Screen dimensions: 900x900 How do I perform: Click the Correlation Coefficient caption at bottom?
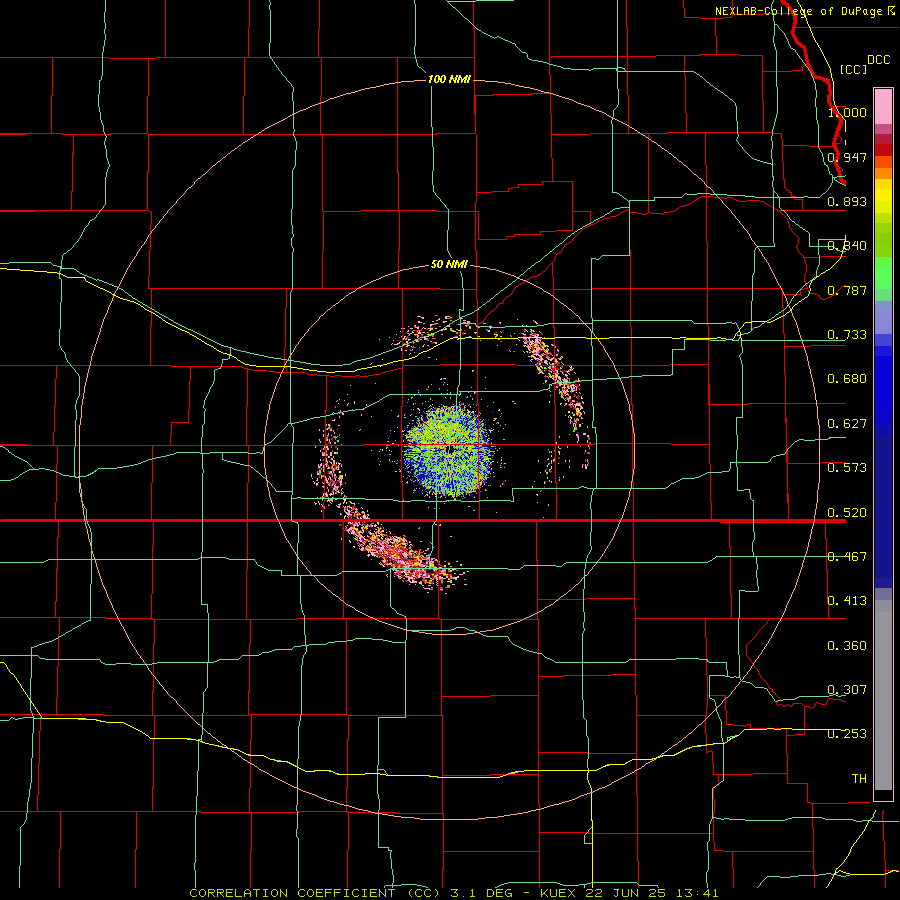click(453, 893)
